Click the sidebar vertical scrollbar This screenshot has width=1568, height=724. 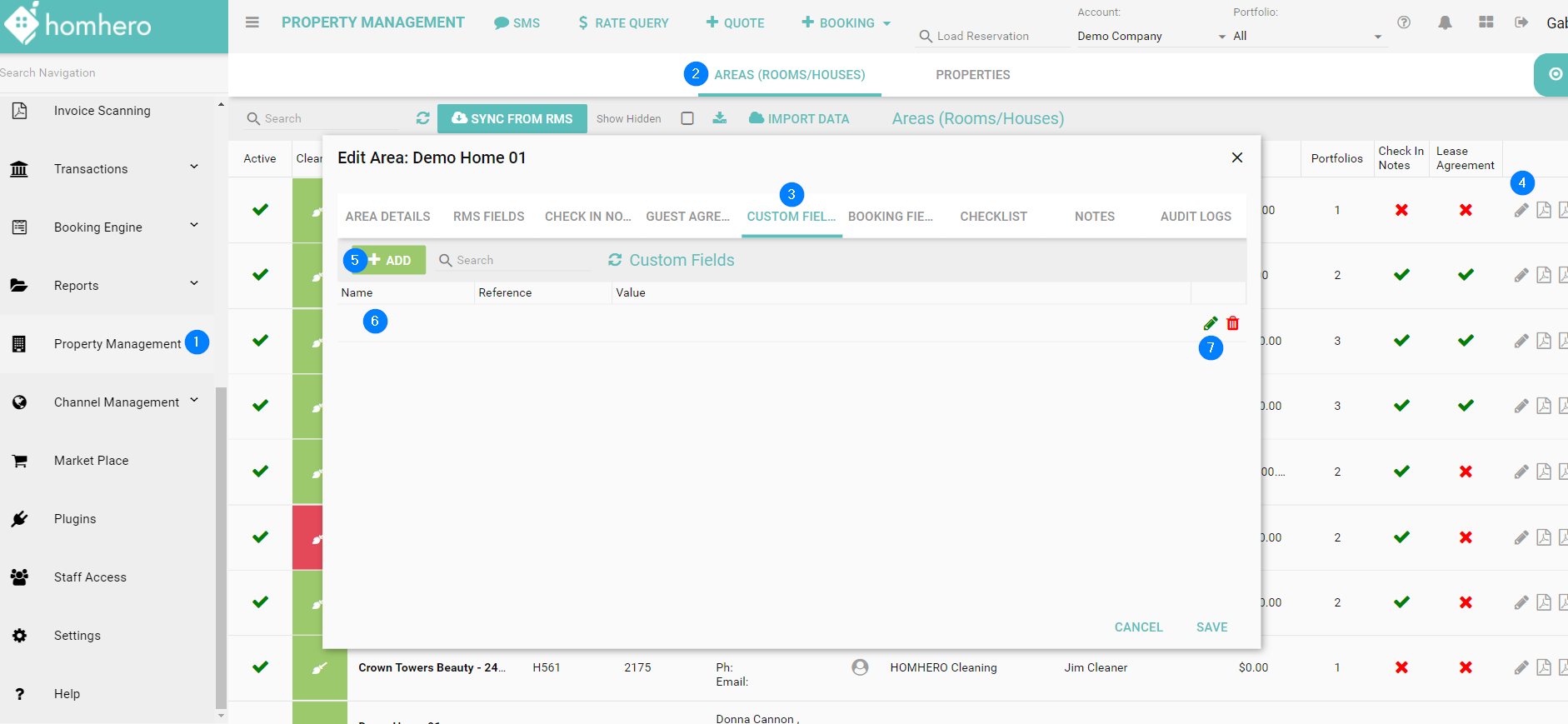tap(221, 542)
